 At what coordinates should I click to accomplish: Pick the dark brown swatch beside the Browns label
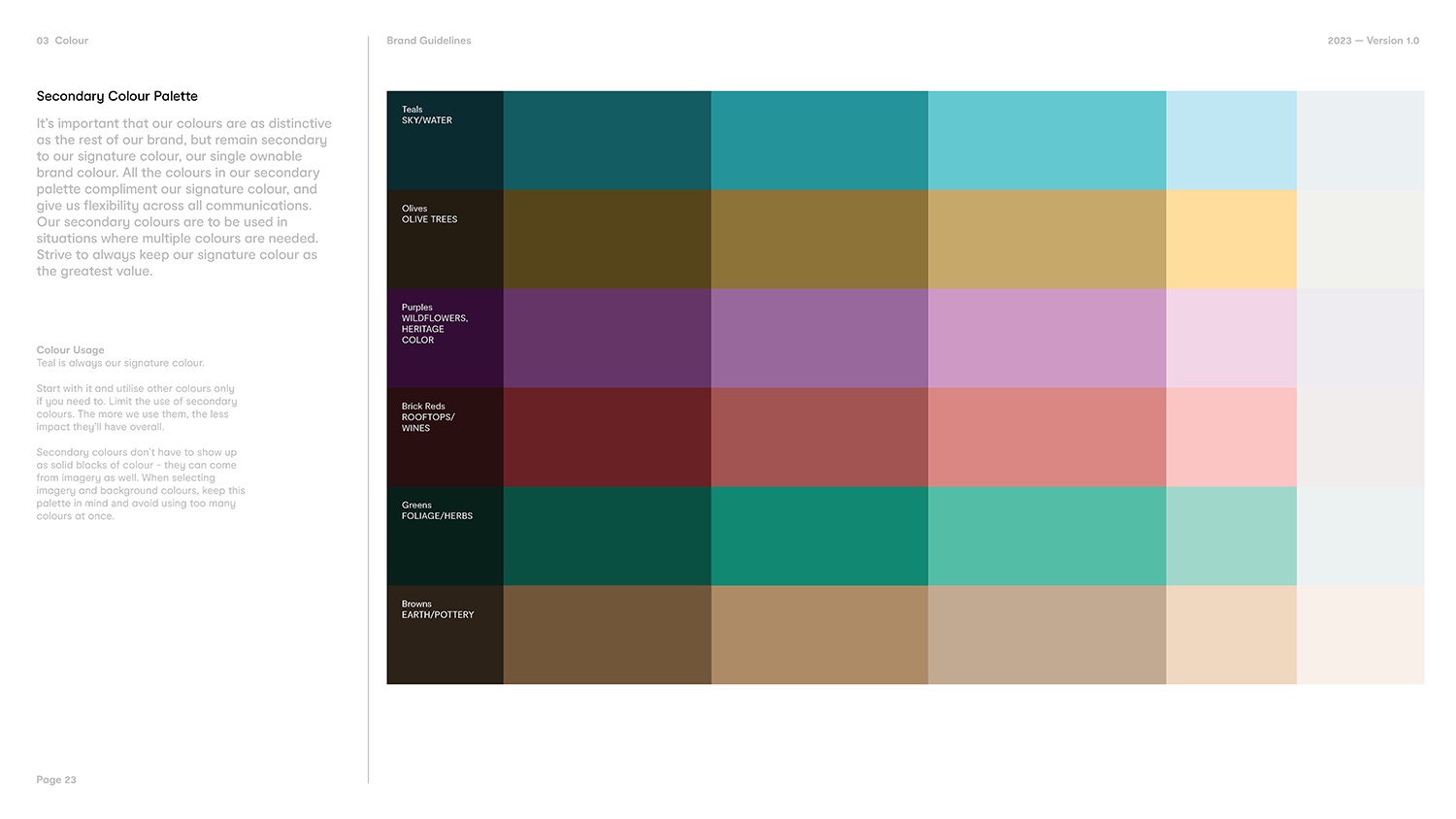[608, 635]
